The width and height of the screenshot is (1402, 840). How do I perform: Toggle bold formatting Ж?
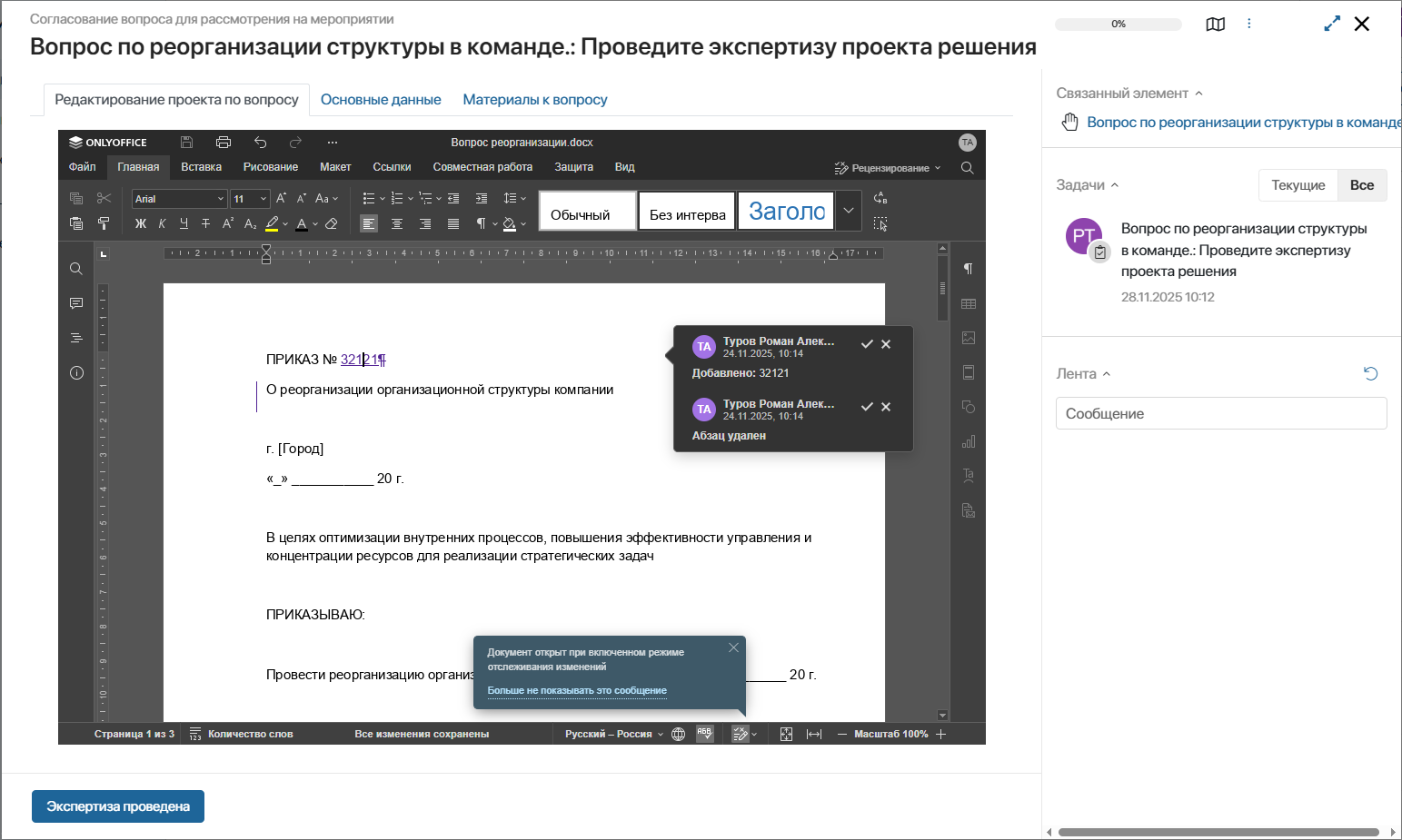point(141,223)
